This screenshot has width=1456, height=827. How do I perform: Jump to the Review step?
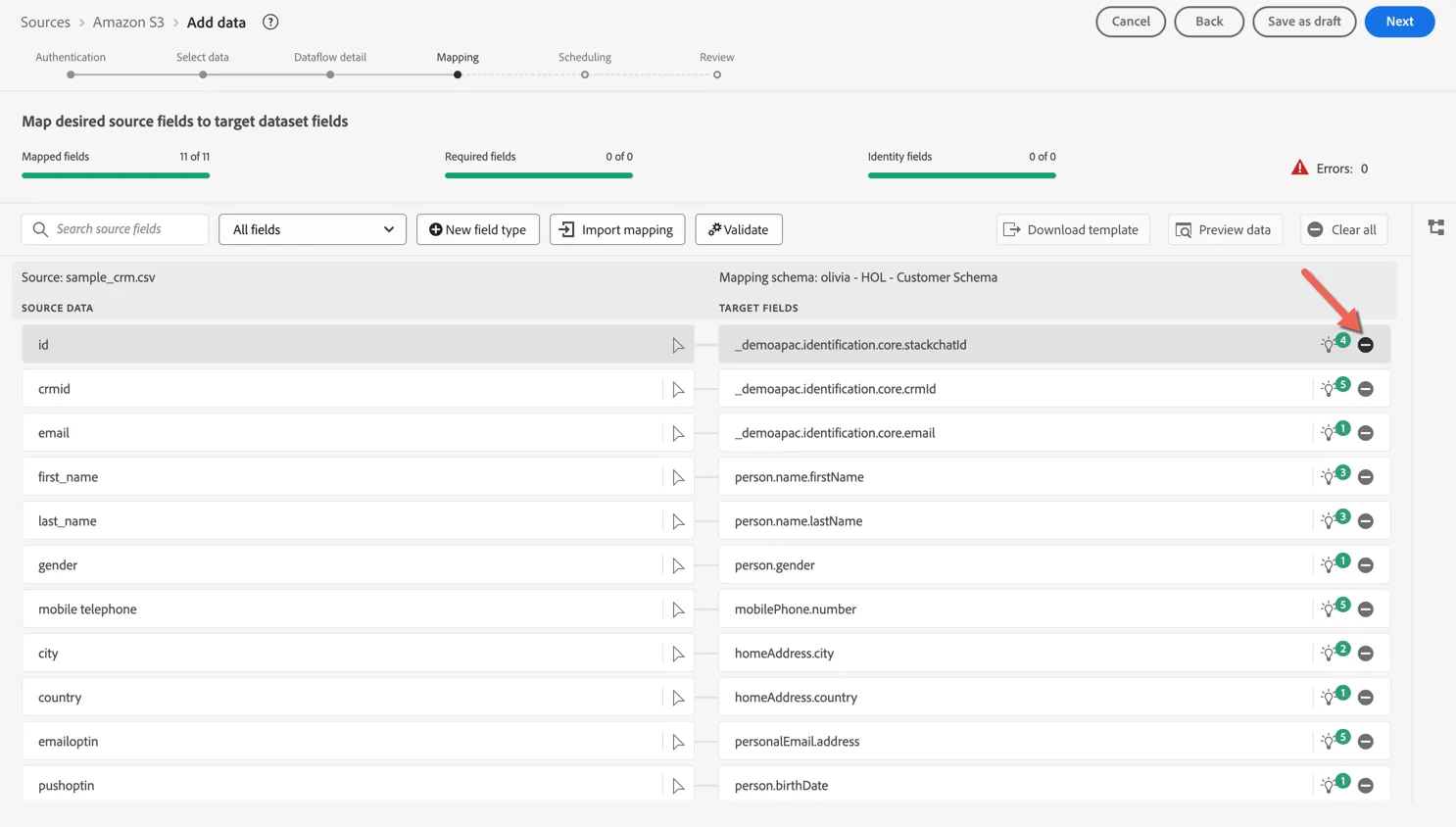[x=717, y=65]
